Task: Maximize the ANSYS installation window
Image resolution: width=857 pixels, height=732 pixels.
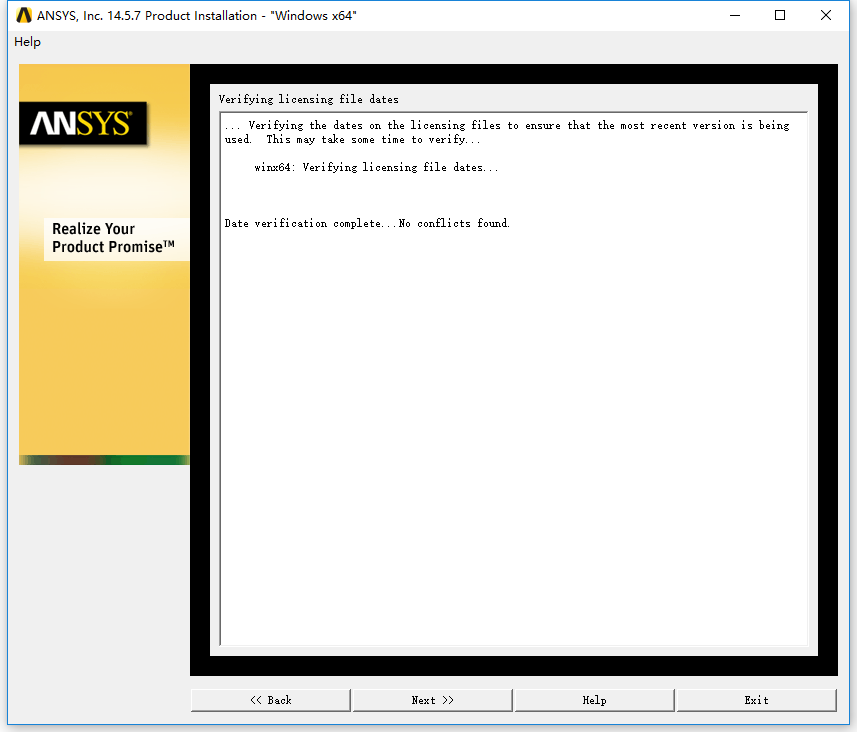Action: pyautogui.click(x=780, y=15)
